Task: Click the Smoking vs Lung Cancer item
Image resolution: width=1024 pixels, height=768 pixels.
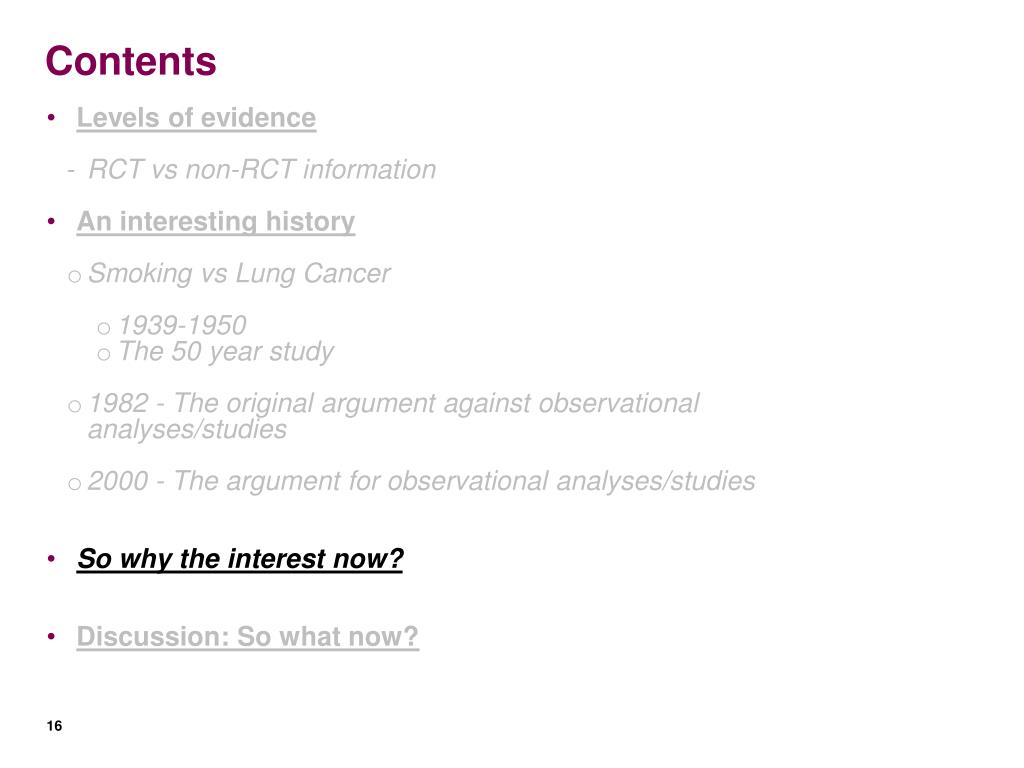Action: point(239,274)
